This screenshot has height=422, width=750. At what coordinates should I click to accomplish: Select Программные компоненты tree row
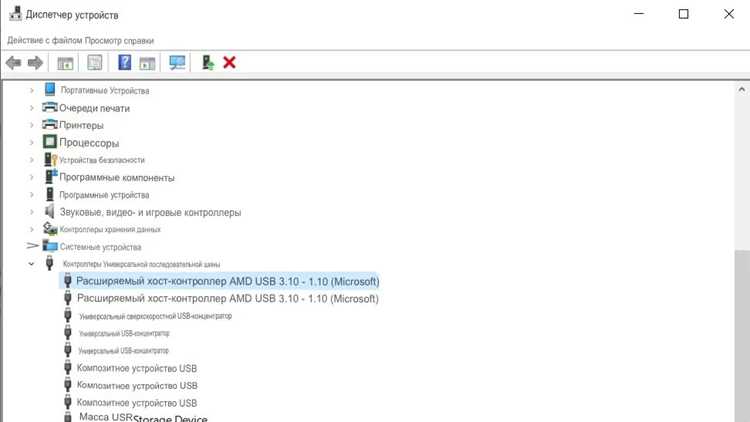[x=117, y=178]
